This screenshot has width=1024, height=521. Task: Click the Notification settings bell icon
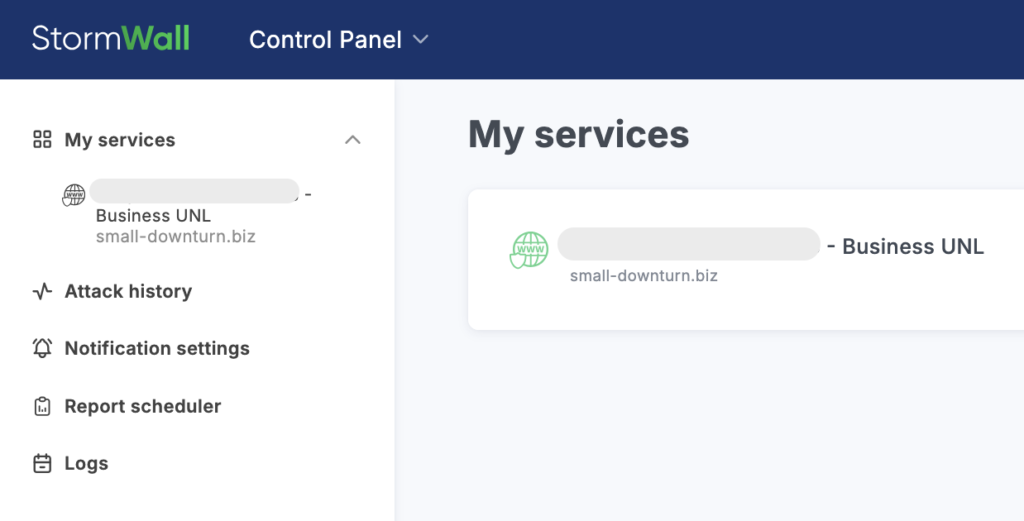(x=42, y=349)
